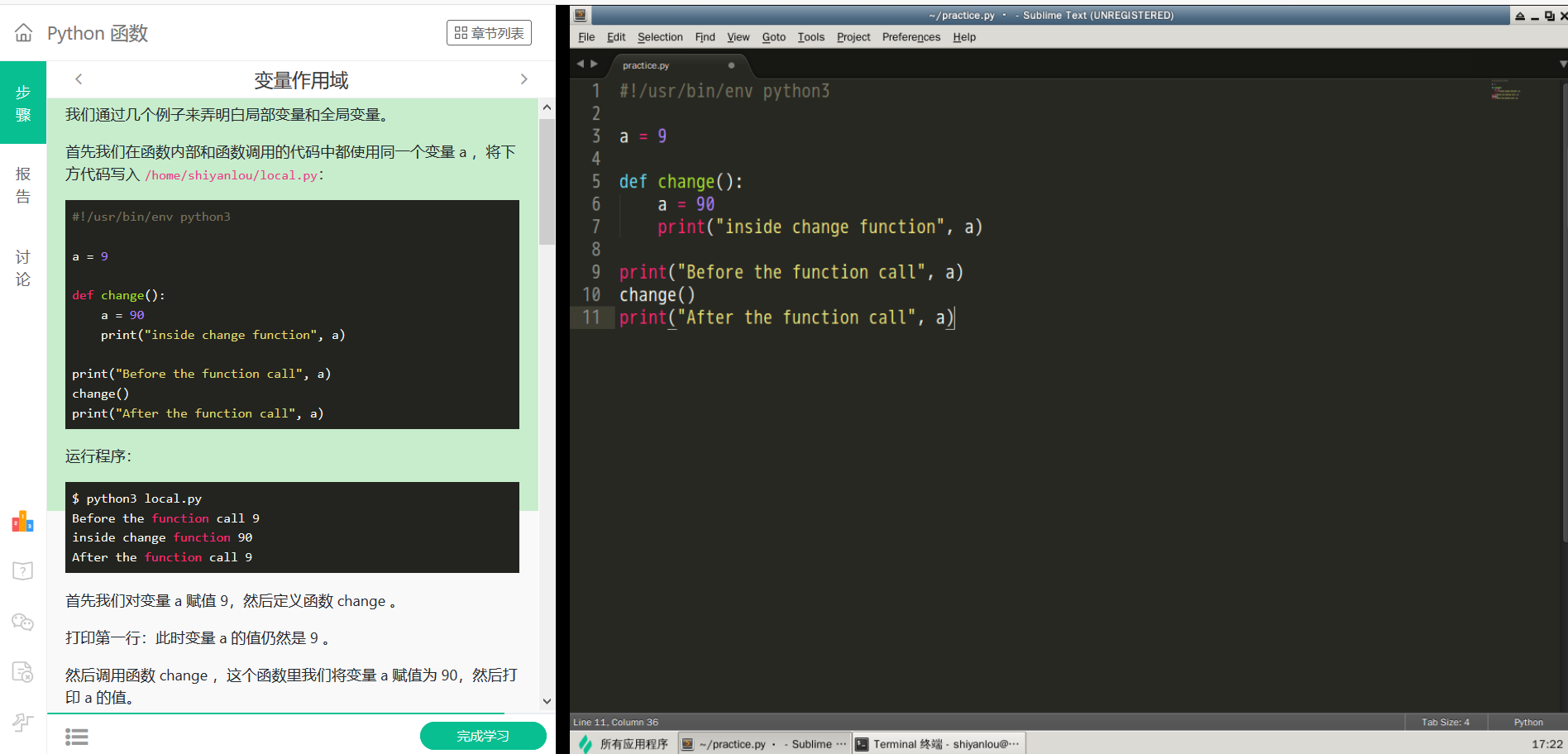Open the 章节列表 chapter list

tap(489, 33)
